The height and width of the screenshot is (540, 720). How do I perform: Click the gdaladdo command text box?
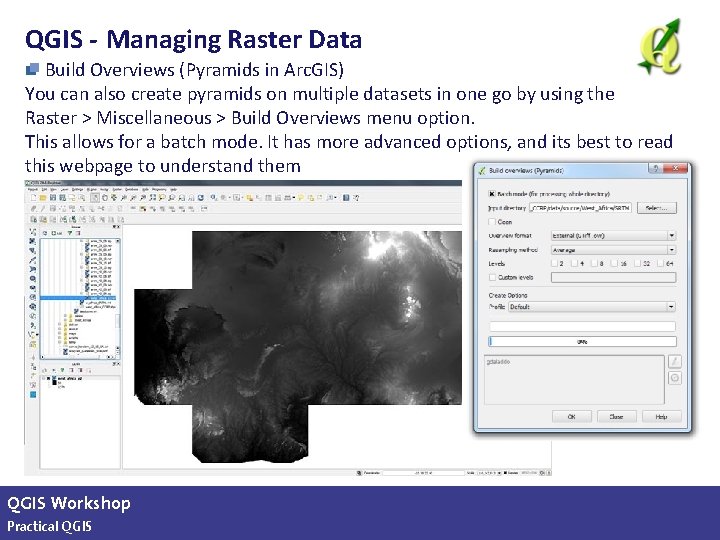coord(574,380)
